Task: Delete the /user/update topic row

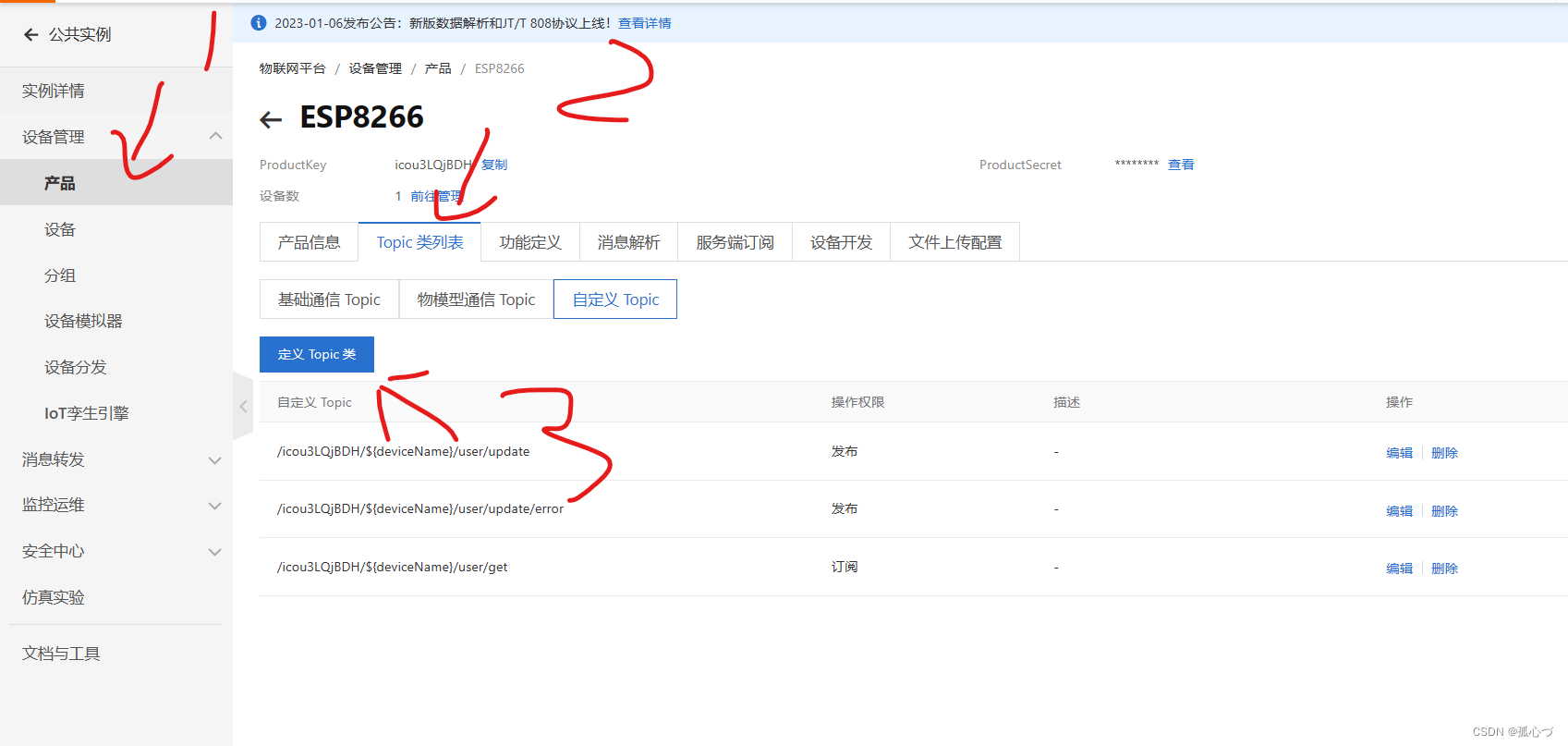Action: click(x=1444, y=453)
